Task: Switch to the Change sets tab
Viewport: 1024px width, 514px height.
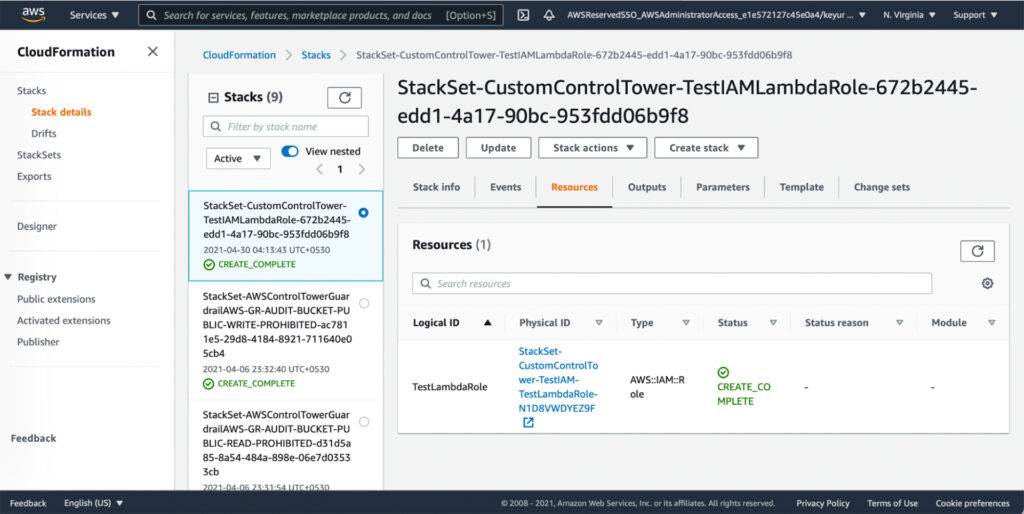Action: (x=882, y=187)
